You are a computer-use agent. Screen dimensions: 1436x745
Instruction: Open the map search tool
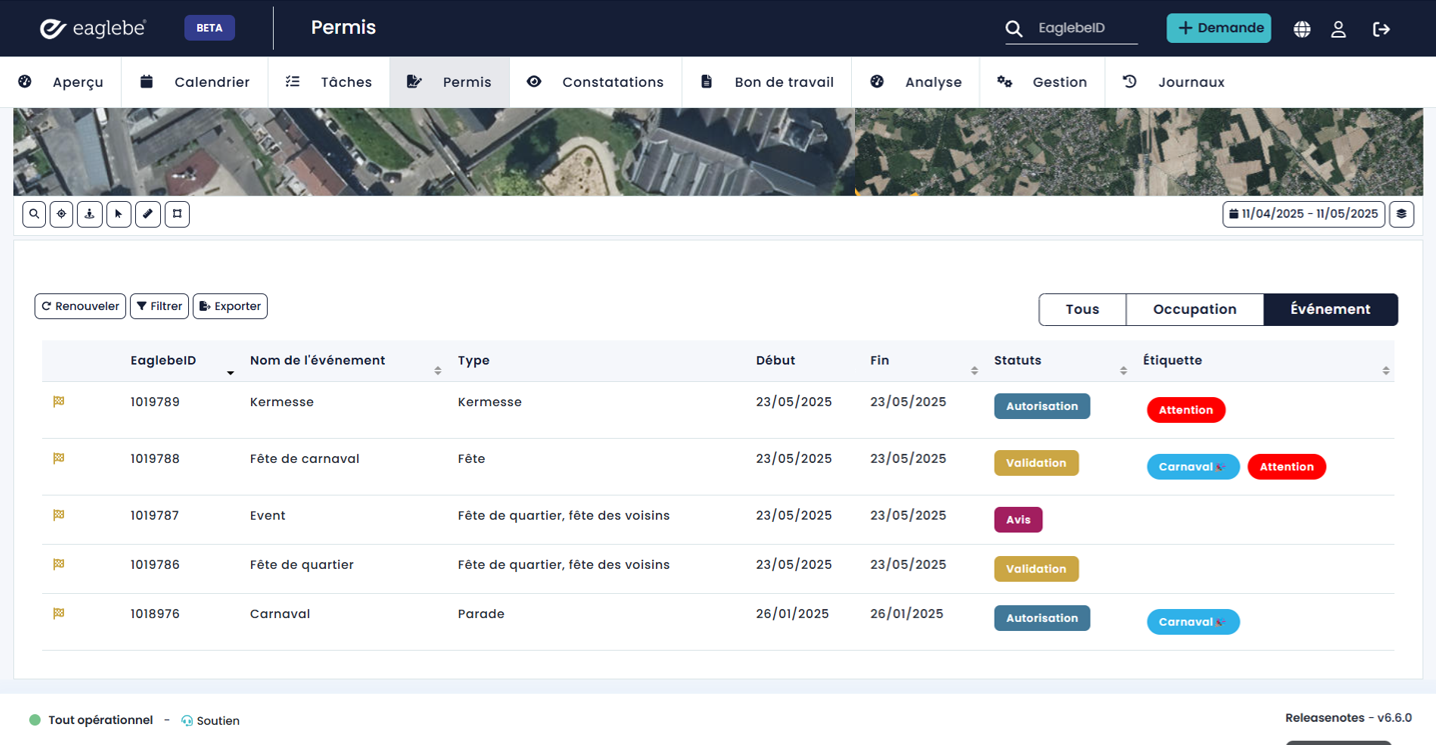[x=34, y=214]
